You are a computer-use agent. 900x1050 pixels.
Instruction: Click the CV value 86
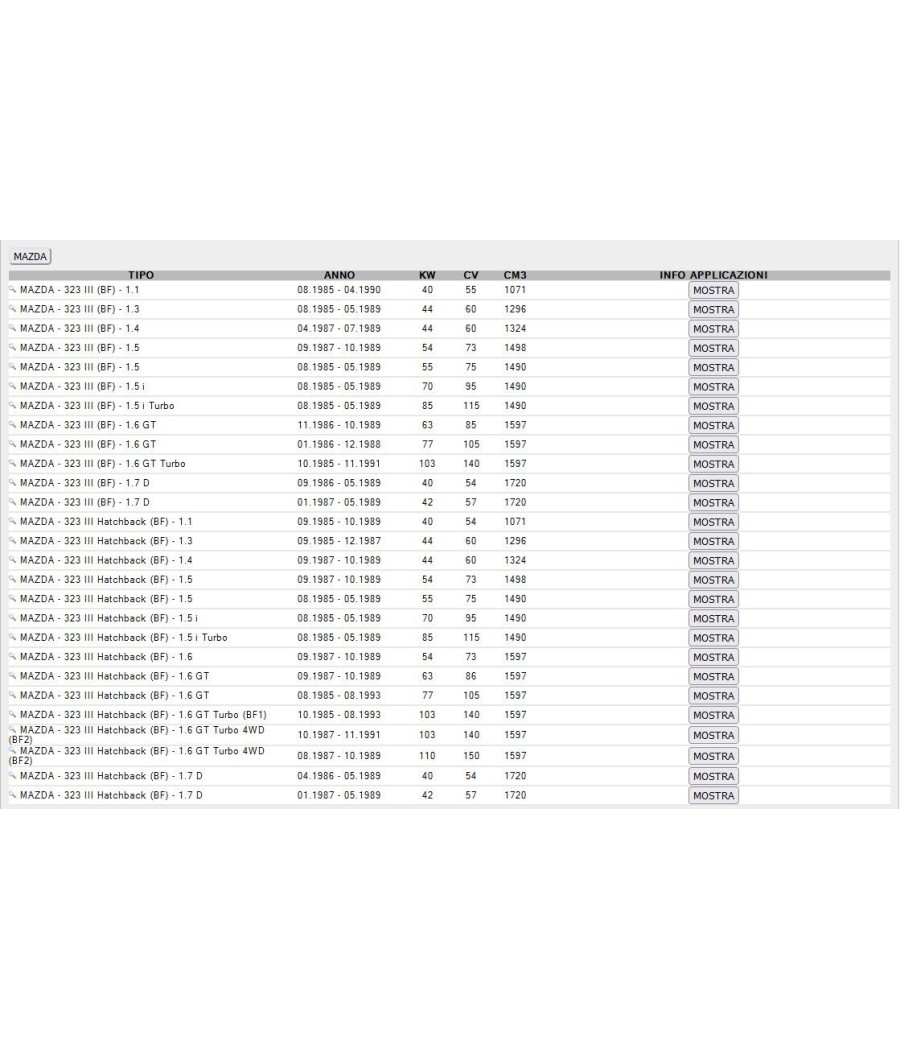tap(471, 676)
